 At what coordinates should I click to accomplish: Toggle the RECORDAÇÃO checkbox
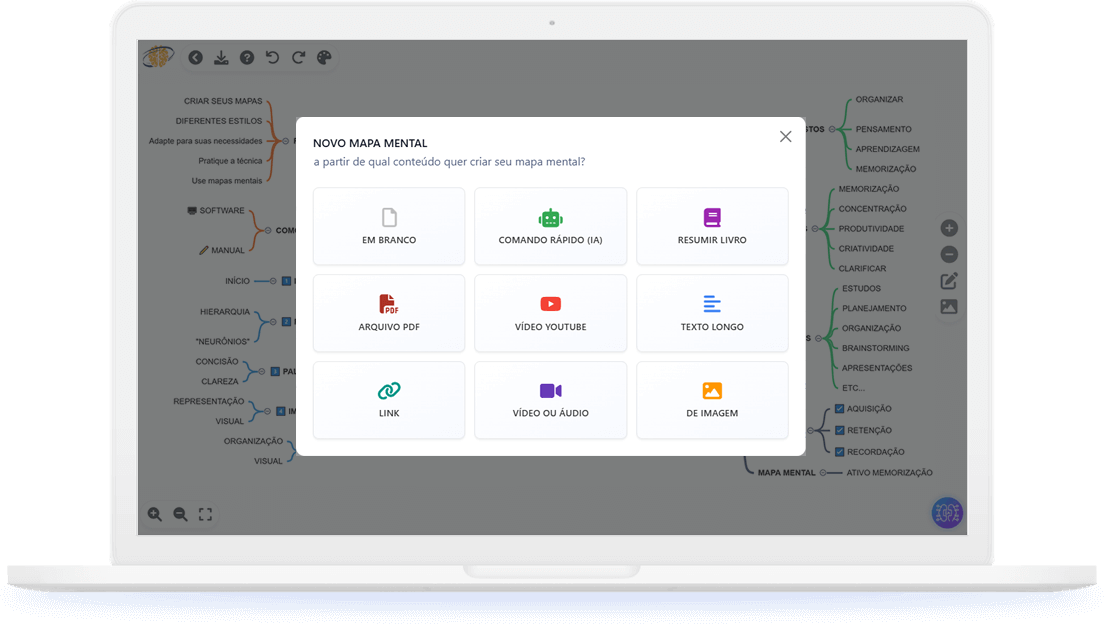tap(838, 451)
